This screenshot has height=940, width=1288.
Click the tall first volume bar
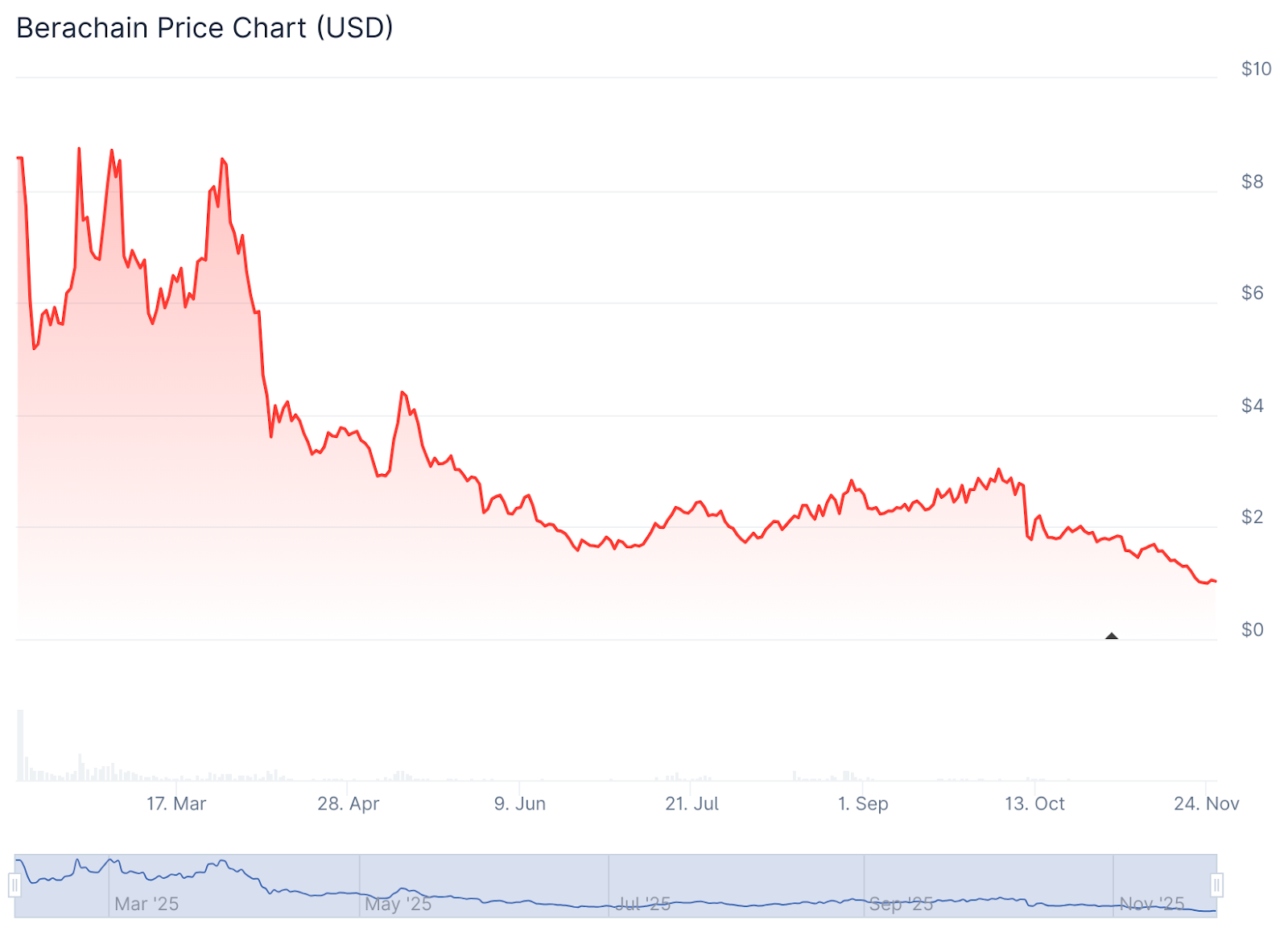tap(21, 744)
